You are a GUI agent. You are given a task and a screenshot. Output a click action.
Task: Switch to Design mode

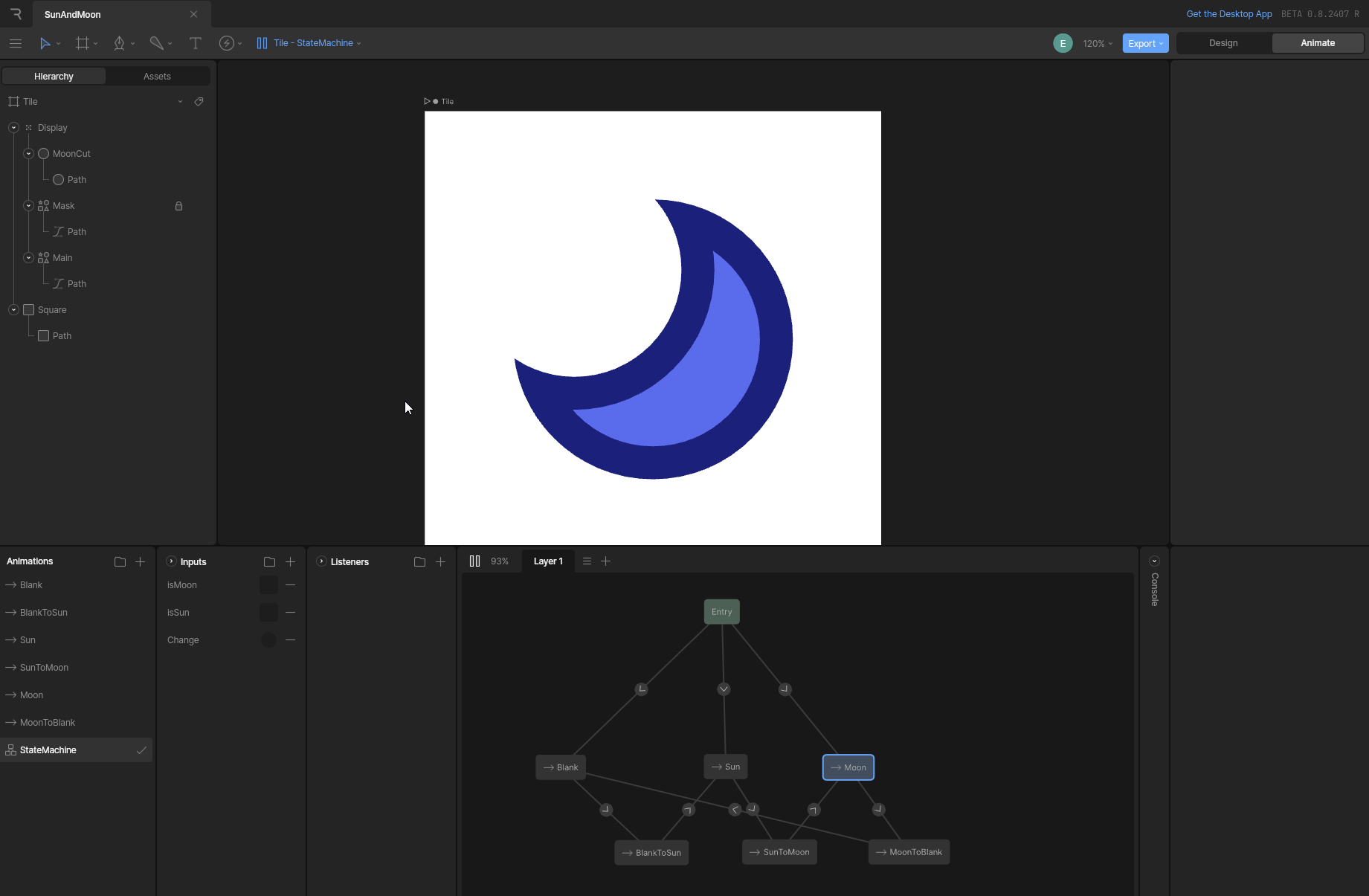pos(1223,43)
